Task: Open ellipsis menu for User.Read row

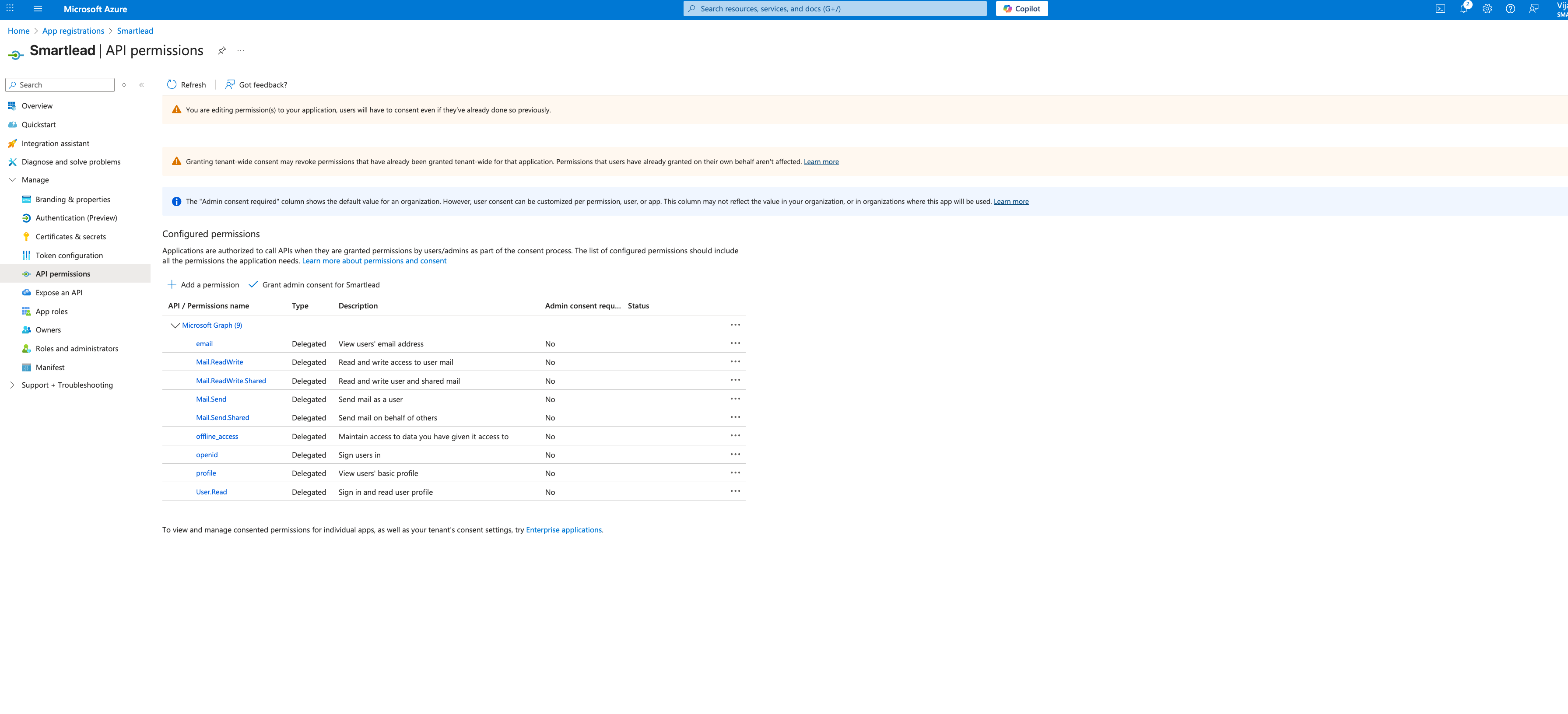Action: [735, 491]
